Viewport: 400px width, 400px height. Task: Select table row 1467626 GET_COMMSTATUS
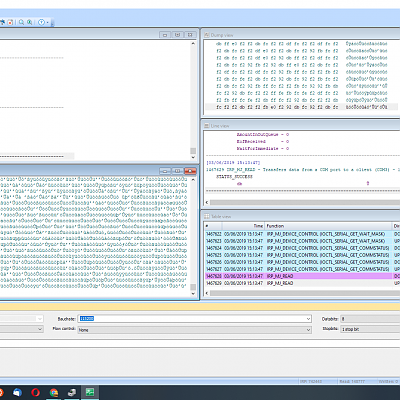(302, 262)
